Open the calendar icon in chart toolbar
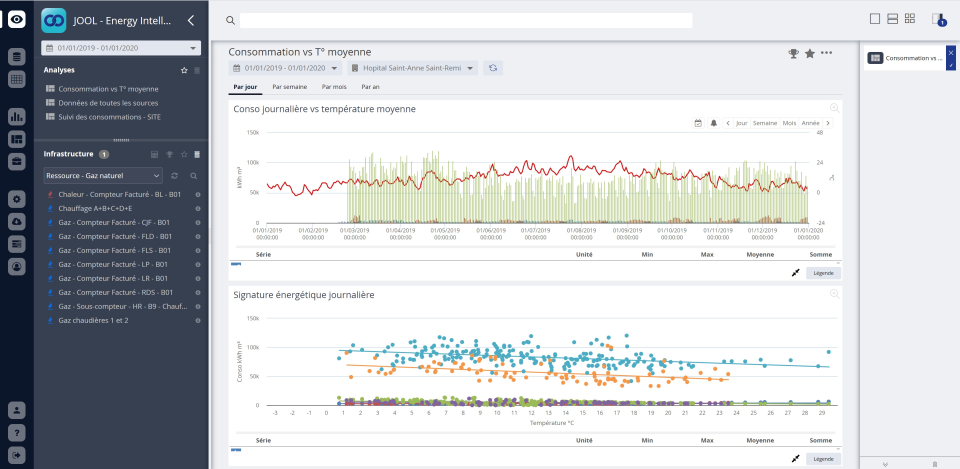The image size is (960, 469). [699, 123]
